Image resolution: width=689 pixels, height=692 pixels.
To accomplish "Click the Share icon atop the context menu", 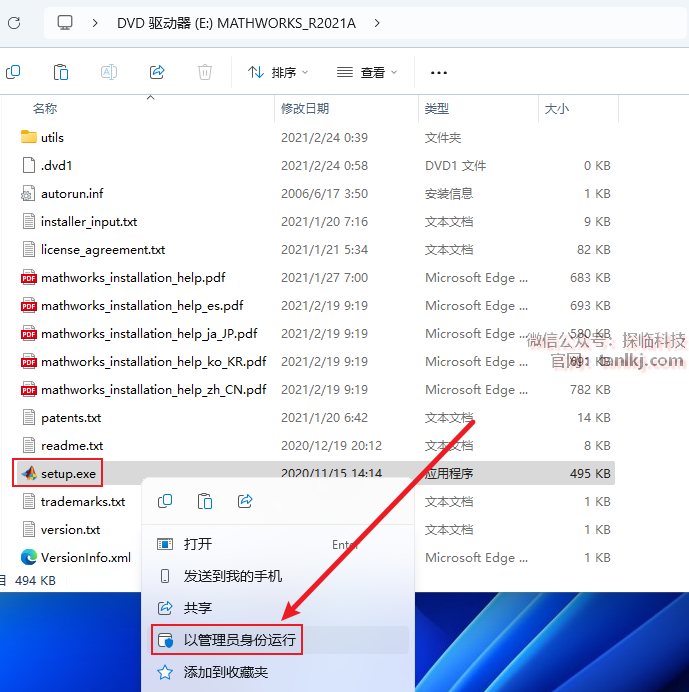I will coord(245,501).
